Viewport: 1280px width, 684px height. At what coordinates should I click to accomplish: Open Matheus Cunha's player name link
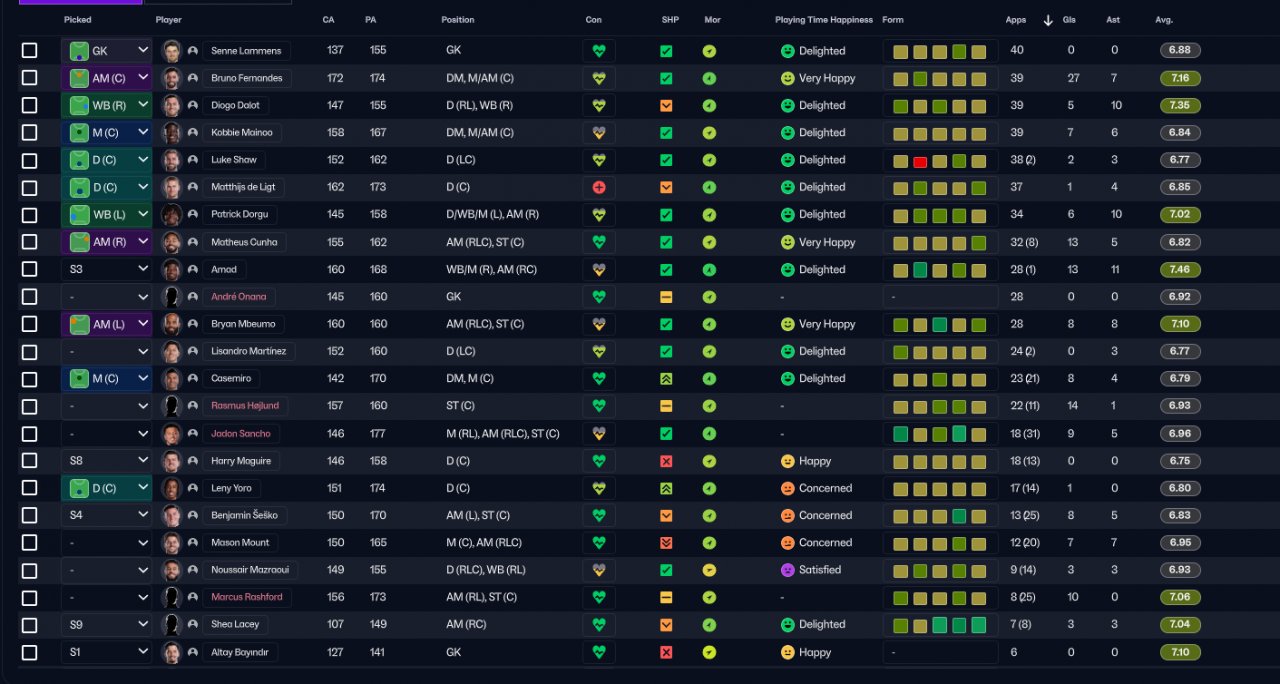point(246,242)
